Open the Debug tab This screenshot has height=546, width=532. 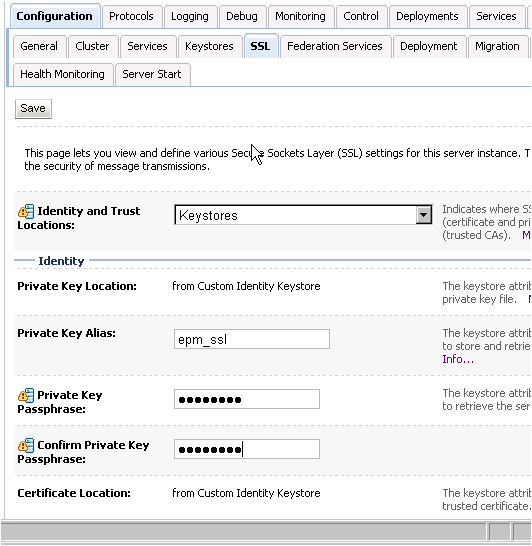point(242,16)
